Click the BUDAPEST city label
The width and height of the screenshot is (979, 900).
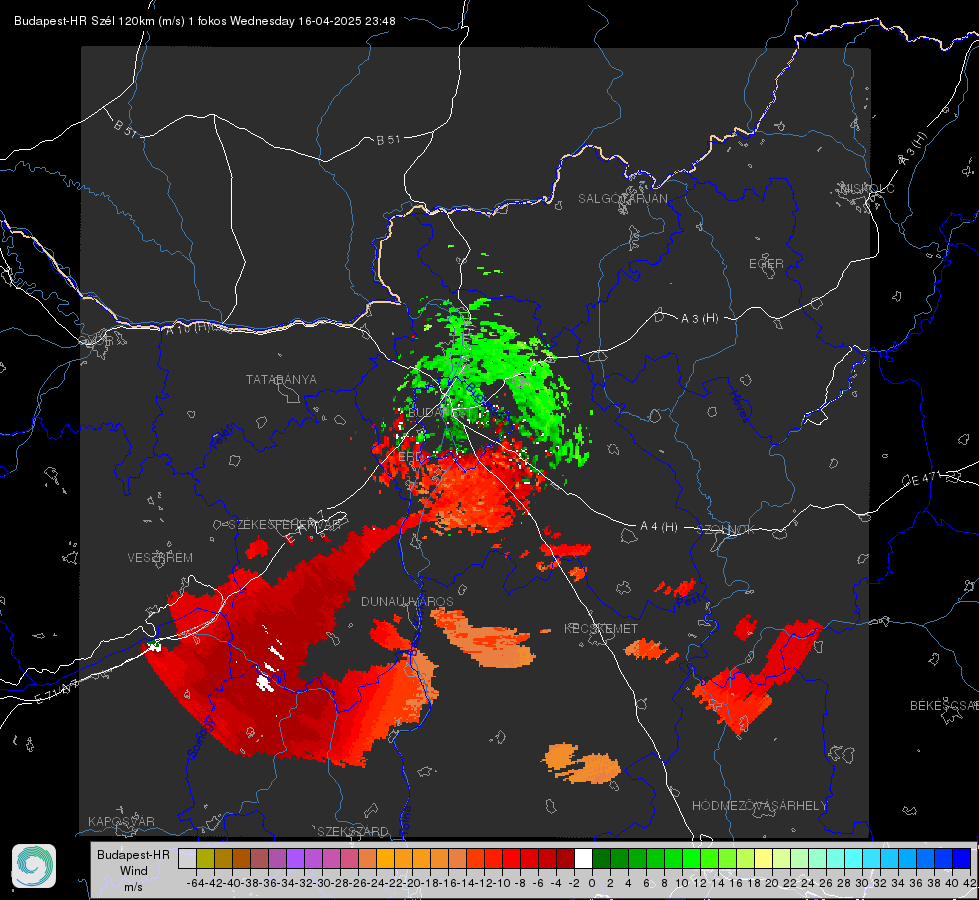click(440, 413)
